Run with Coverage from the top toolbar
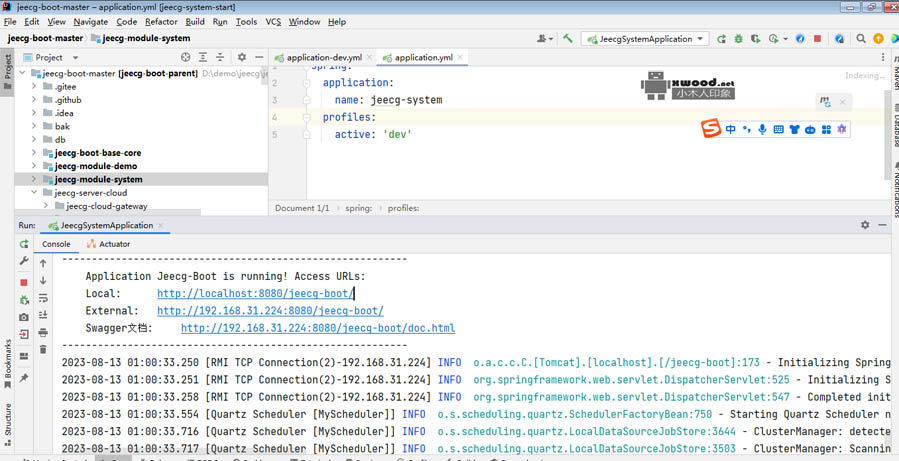The height and width of the screenshot is (461, 899). pyautogui.click(x=756, y=38)
